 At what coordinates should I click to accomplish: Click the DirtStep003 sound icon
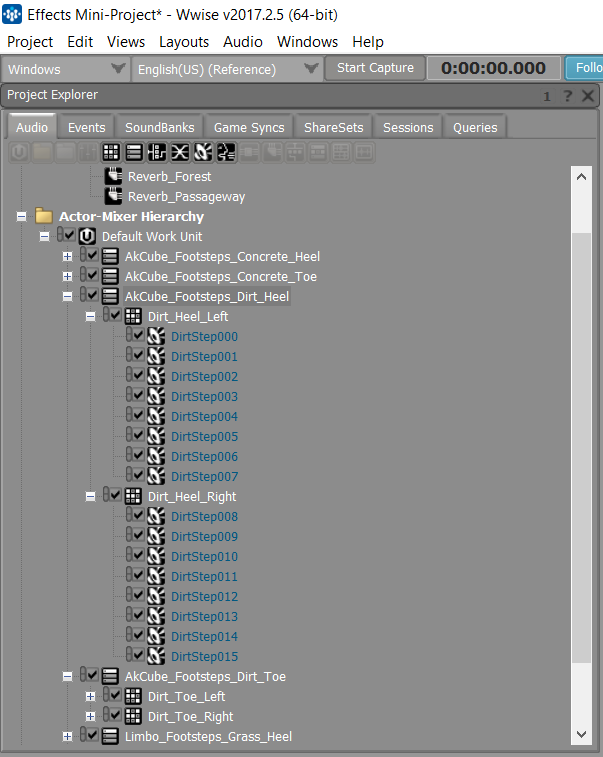pyautogui.click(x=156, y=396)
